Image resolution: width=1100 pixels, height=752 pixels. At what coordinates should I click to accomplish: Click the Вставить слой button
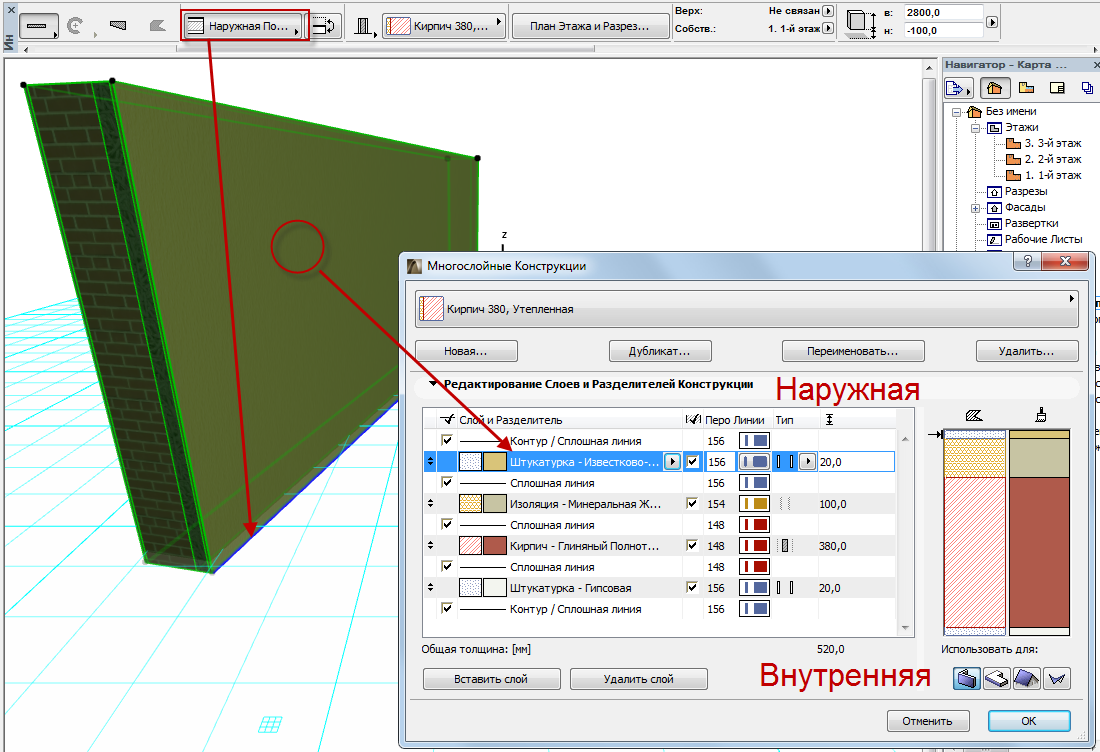[x=491, y=678]
